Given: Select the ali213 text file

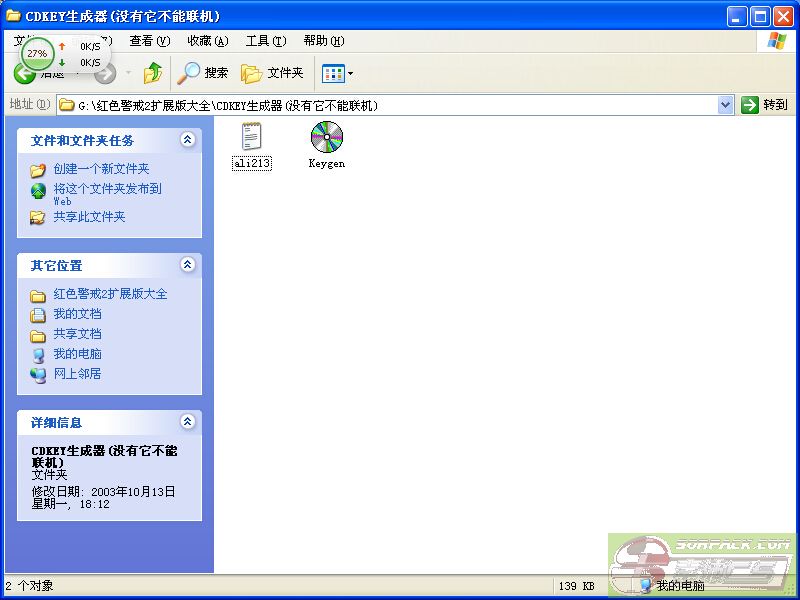Looking at the screenshot, I should point(252,138).
